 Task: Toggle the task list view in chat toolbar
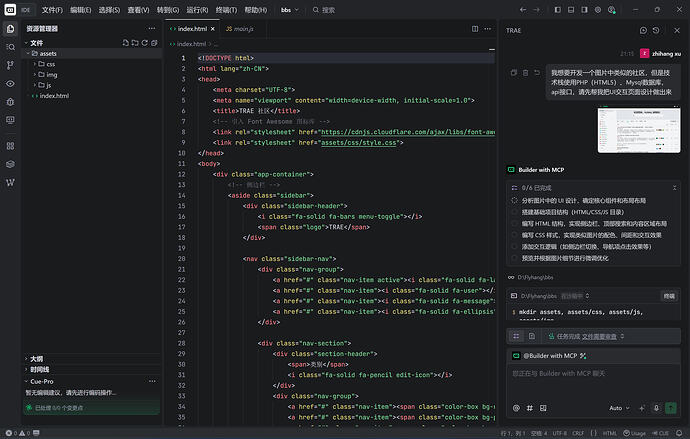coord(516,337)
